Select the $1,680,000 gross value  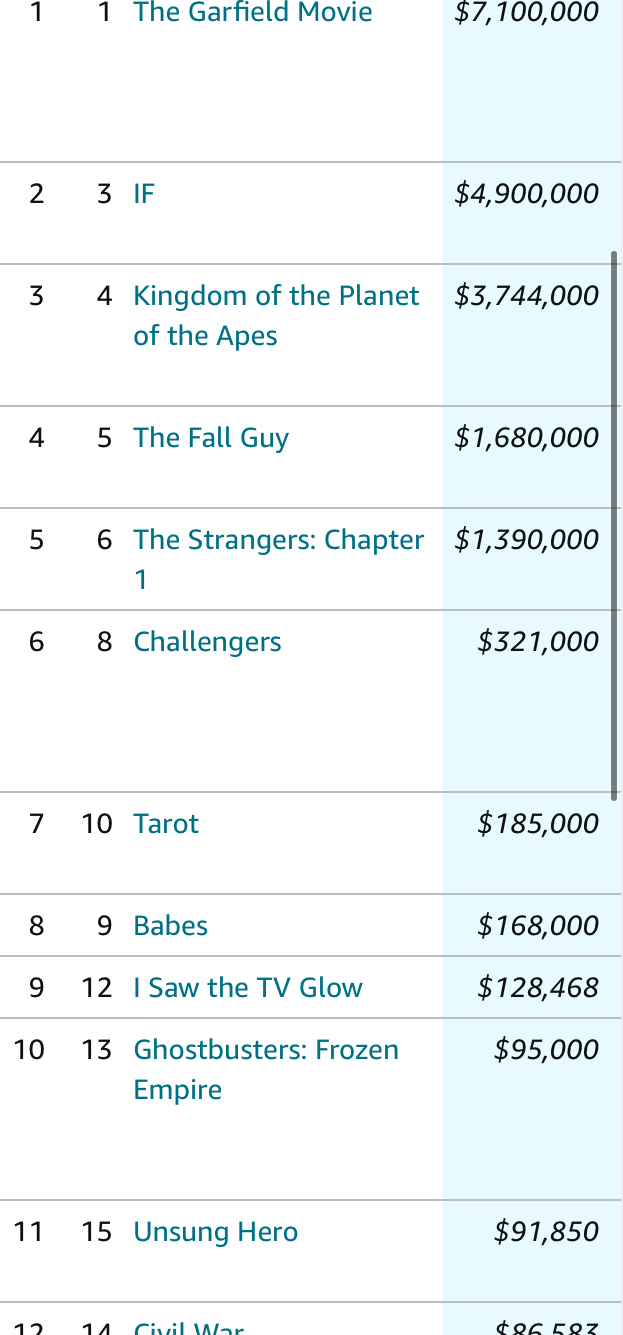coord(527,437)
